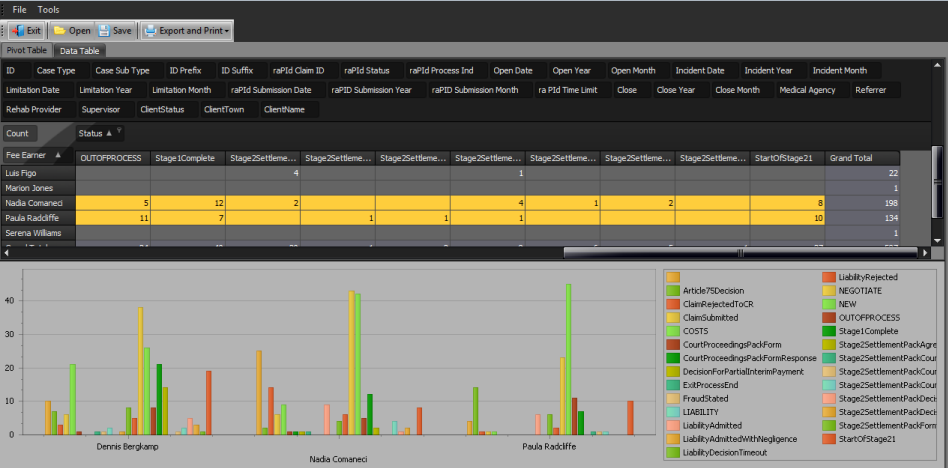Viewport: 948px width, 468px height.
Task: Click the Save disk icon
Action: (x=104, y=31)
